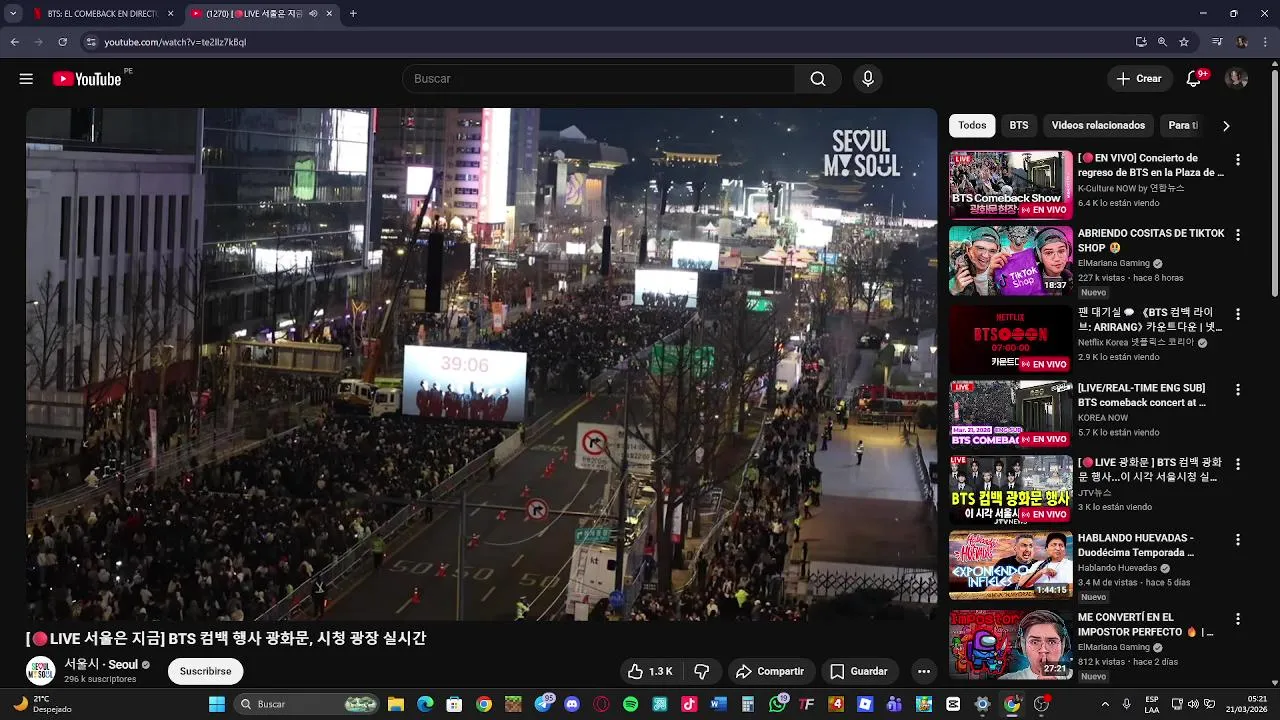This screenshot has height=720, width=1280.
Task: Open WhatsApp from the taskbar
Action: [778, 704]
